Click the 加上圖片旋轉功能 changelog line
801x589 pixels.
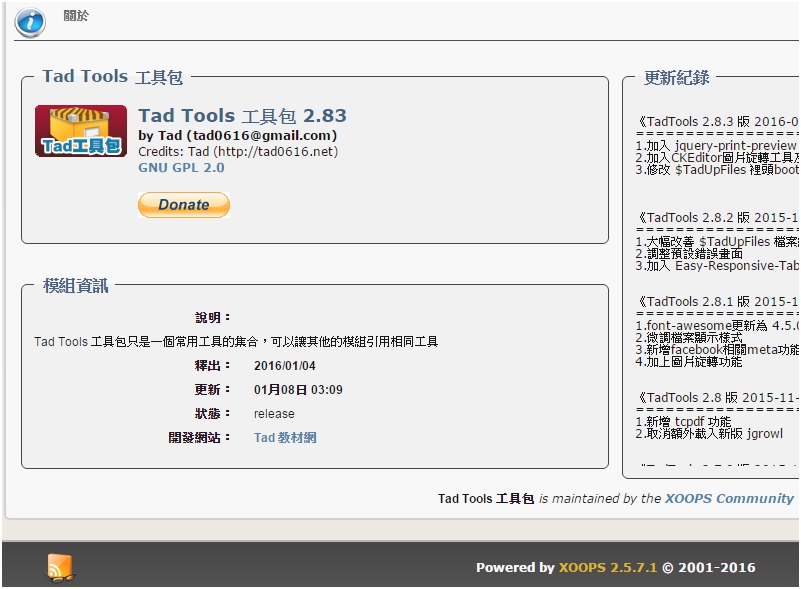click(x=689, y=362)
